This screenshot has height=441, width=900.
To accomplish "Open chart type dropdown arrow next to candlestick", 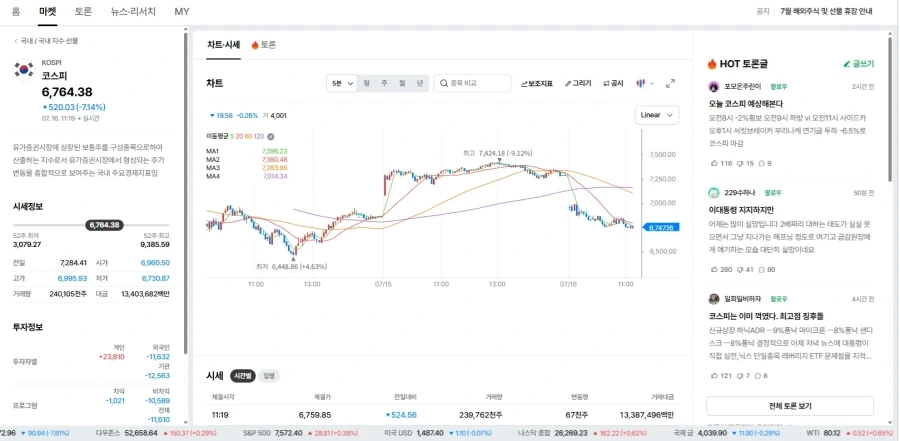I will tap(652, 83).
